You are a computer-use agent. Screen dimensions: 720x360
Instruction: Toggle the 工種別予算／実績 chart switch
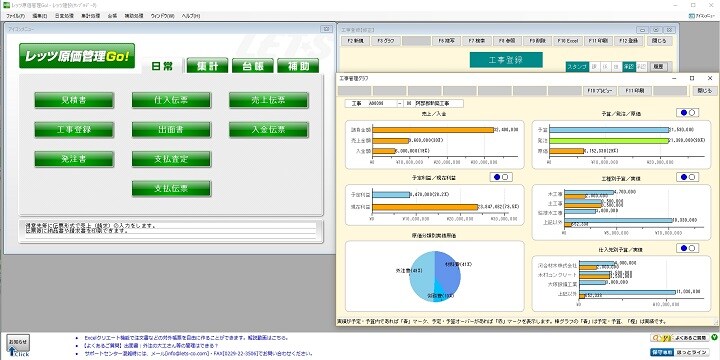(x=687, y=177)
